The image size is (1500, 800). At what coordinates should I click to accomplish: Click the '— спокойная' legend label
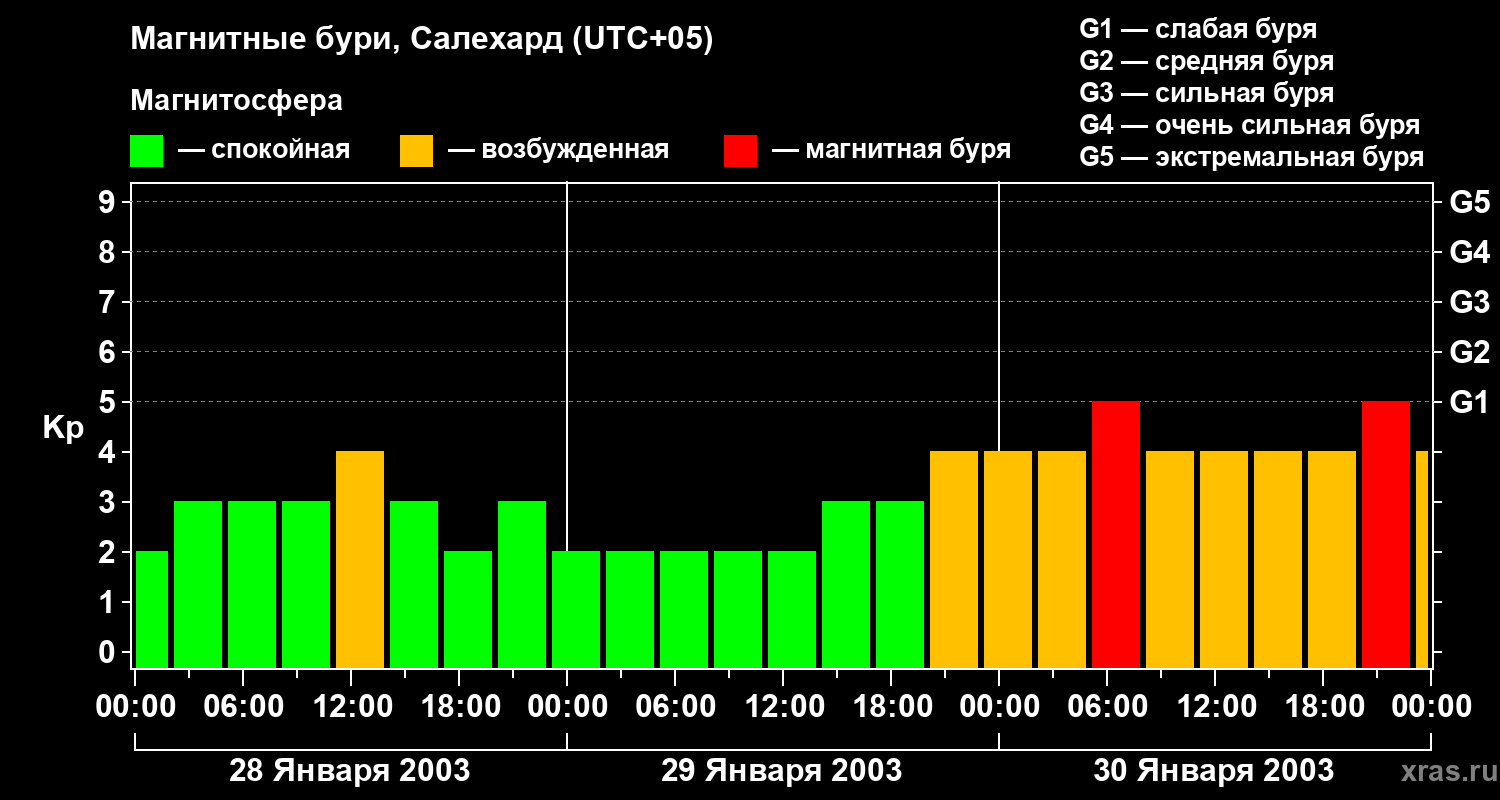[264, 150]
